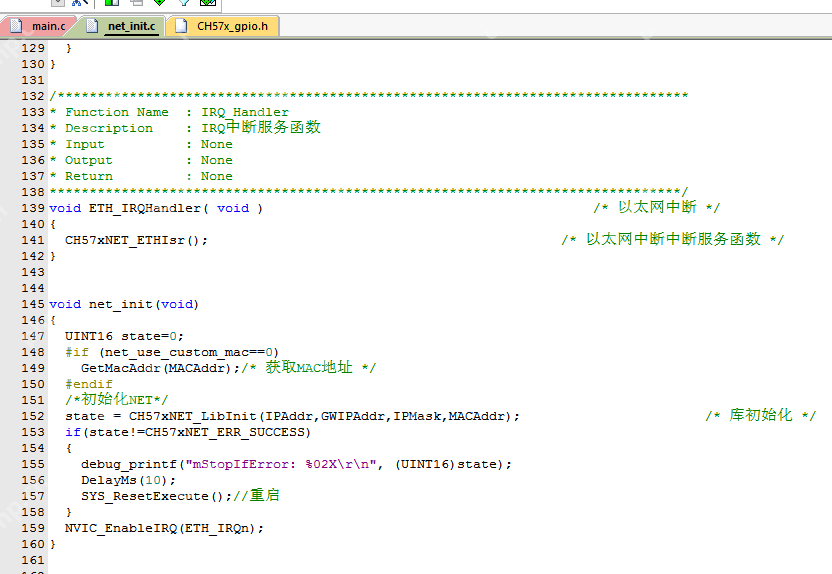
Task: Click the 'mStopIfError: %02X\r\n' string literal
Action: tap(281, 464)
